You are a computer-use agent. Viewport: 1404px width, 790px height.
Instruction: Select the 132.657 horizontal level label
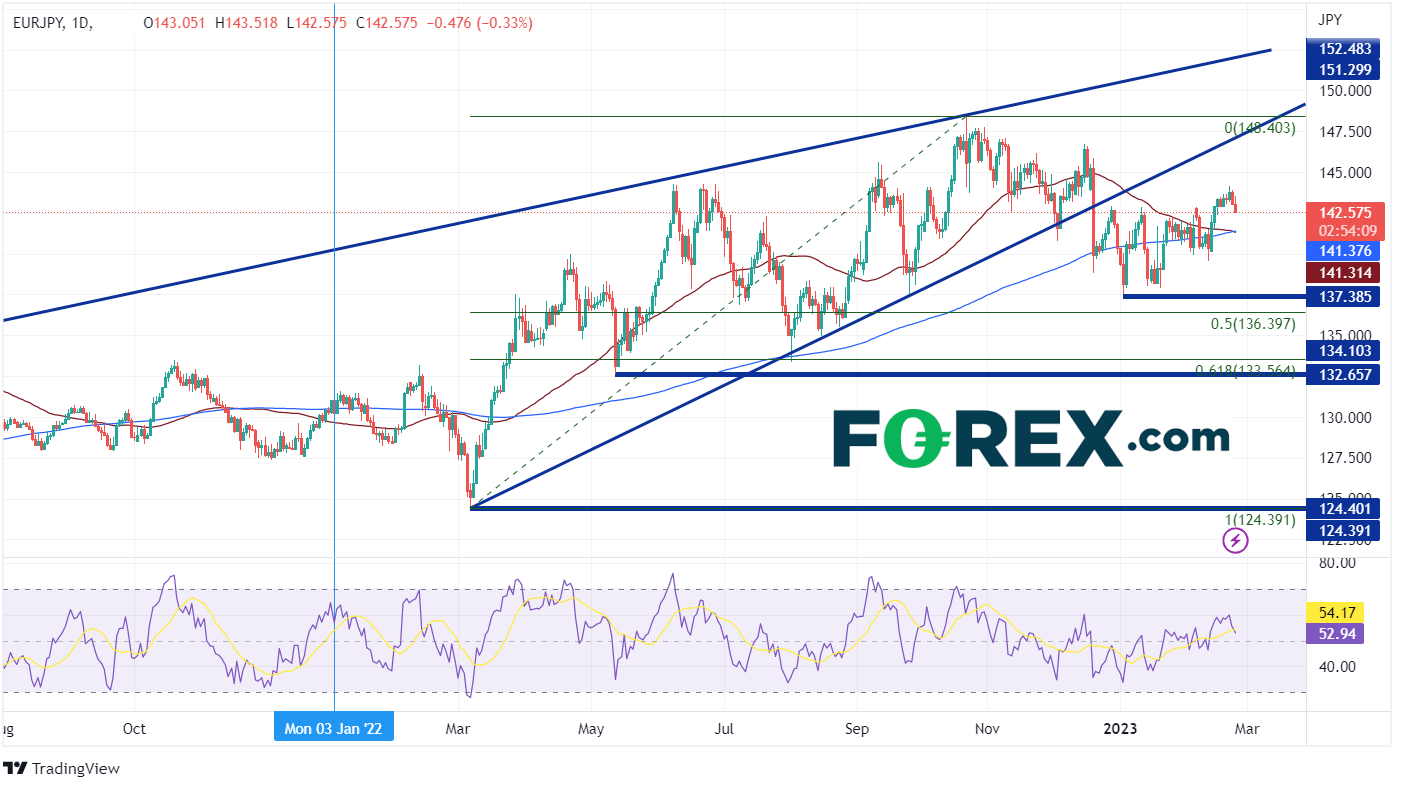[1344, 374]
